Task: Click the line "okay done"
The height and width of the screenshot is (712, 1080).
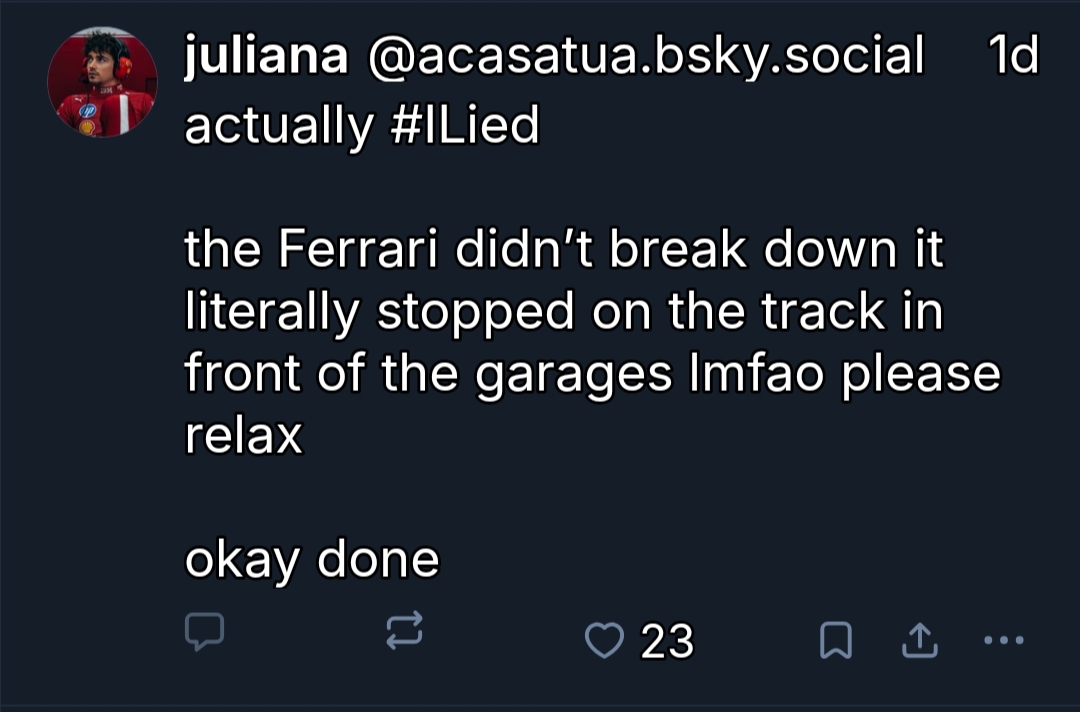Action: 312,559
